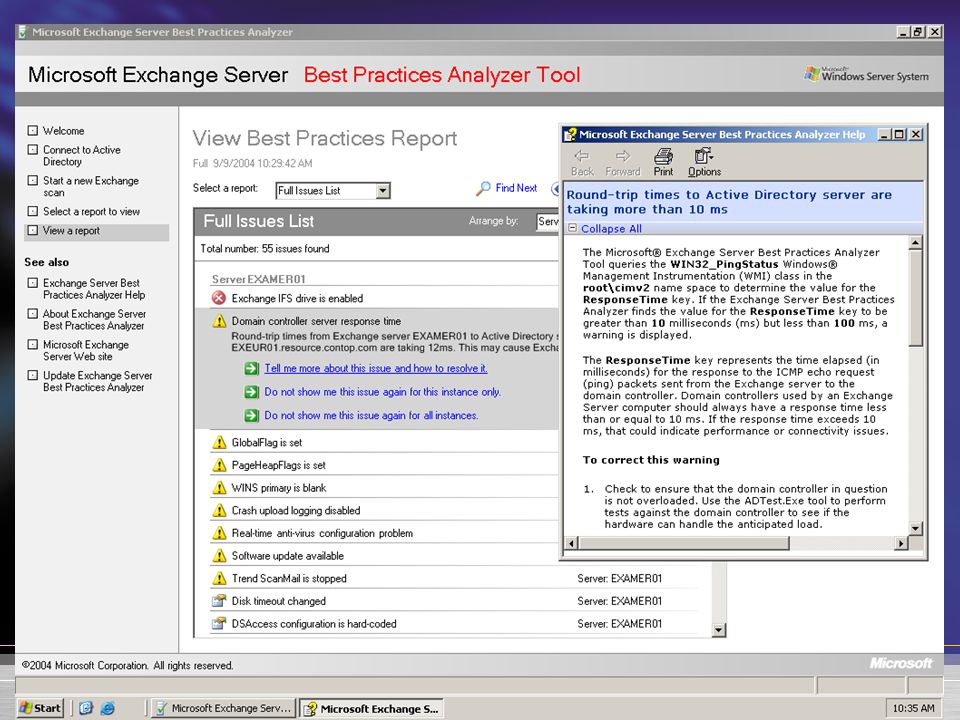This screenshot has height=720, width=960.
Task: Click warning icon next to PageHeapFlags is set
Action: 219,465
